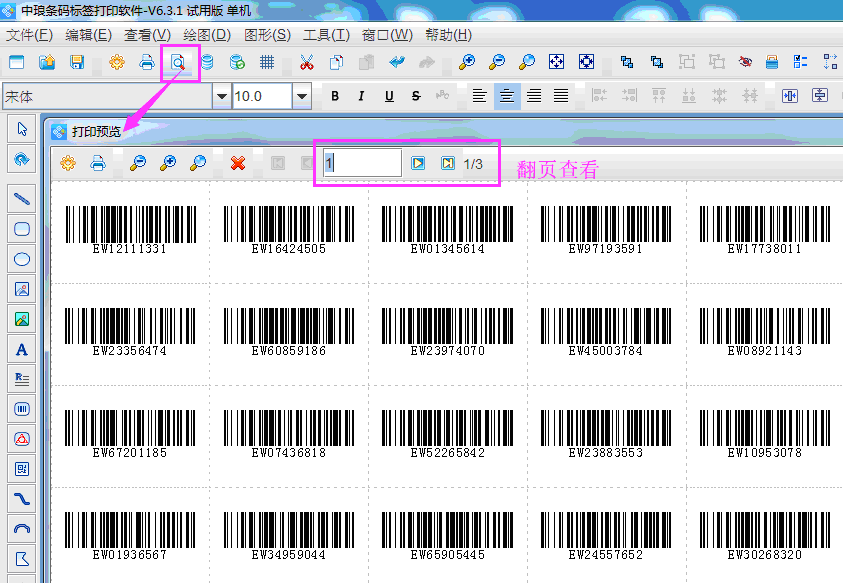Go to next preview page
843x583 pixels.
click(x=418, y=163)
